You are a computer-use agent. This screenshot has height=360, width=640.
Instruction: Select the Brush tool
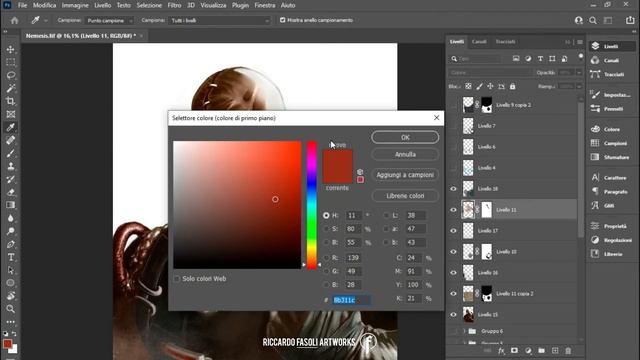point(11,153)
